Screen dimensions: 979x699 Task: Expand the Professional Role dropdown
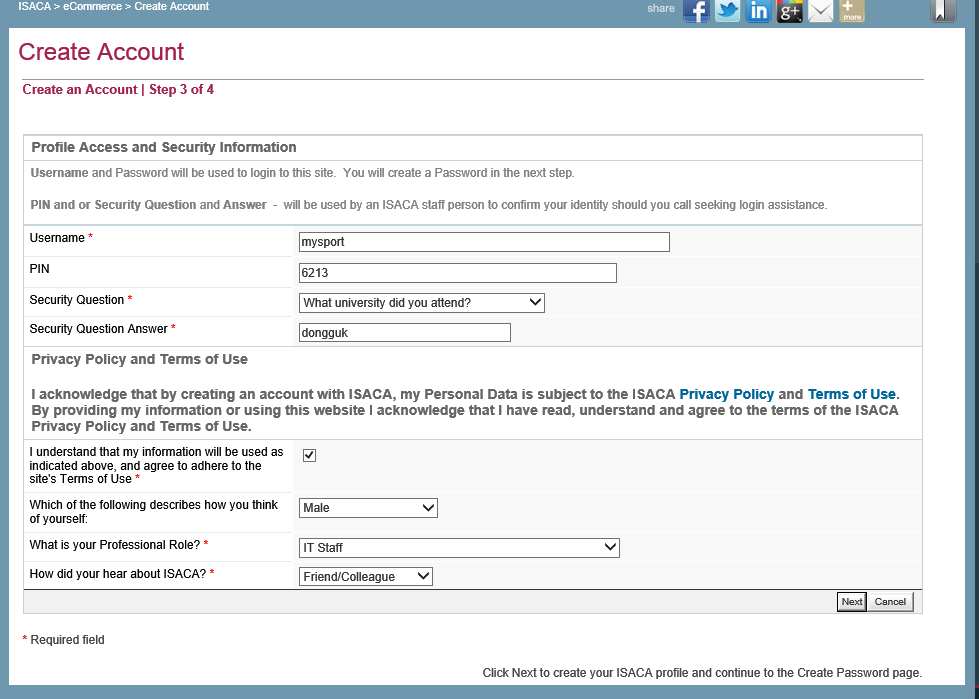click(x=459, y=547)
